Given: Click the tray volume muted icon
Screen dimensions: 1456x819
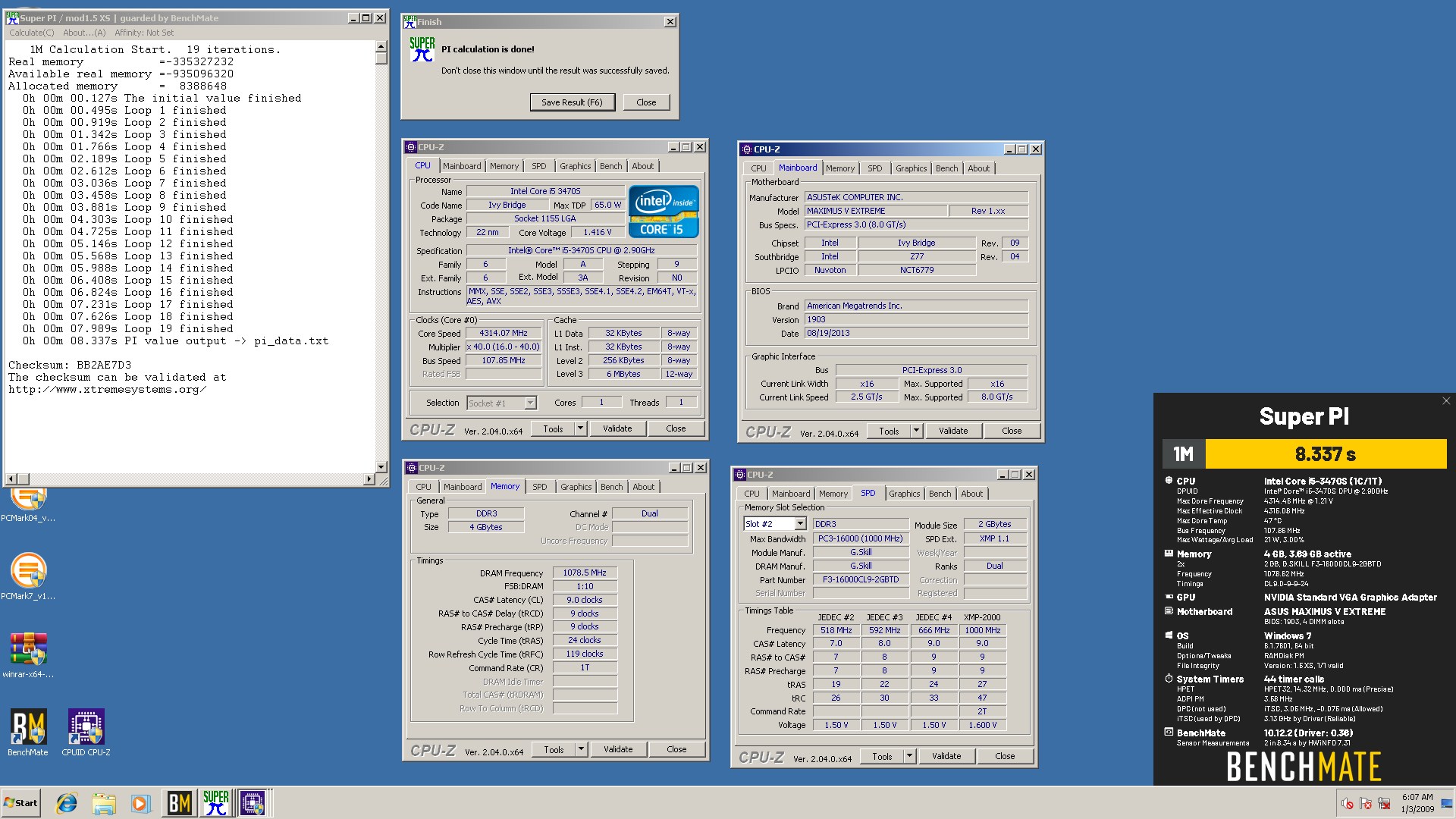Looking at the screenshot, I should click(x=1348, y=804).
